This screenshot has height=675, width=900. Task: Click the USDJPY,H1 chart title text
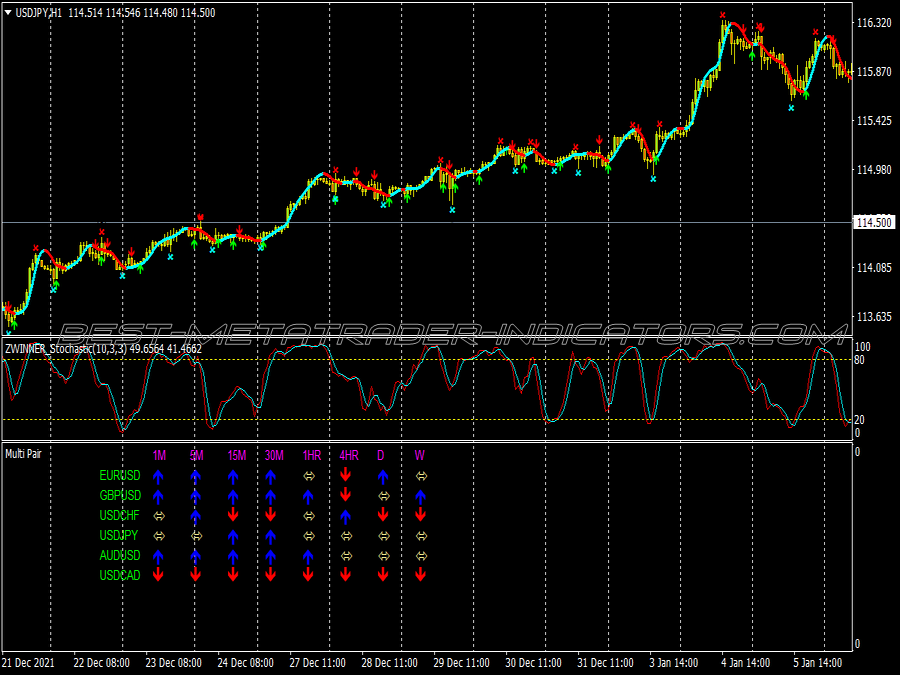38,13
